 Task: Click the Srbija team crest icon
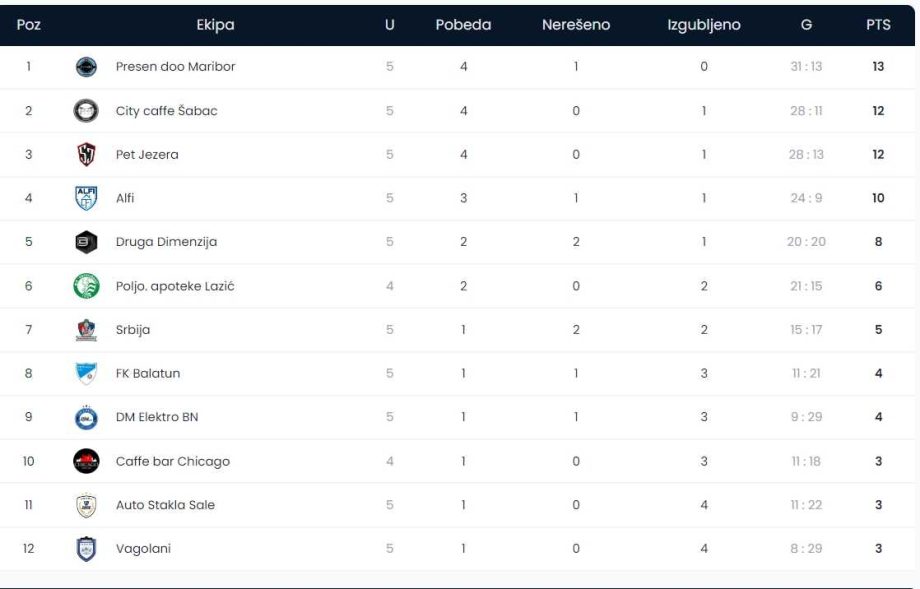pyautogui.click(x=86, y=330)
